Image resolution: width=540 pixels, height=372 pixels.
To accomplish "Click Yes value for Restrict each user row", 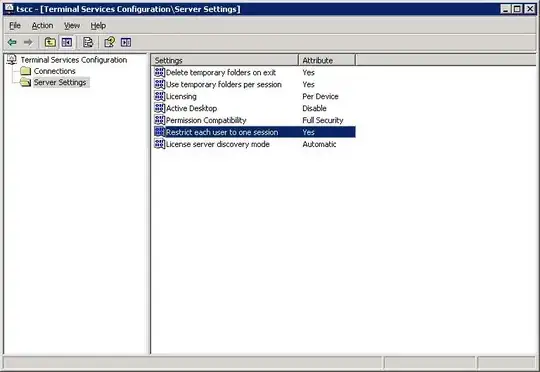I will 308,132.
